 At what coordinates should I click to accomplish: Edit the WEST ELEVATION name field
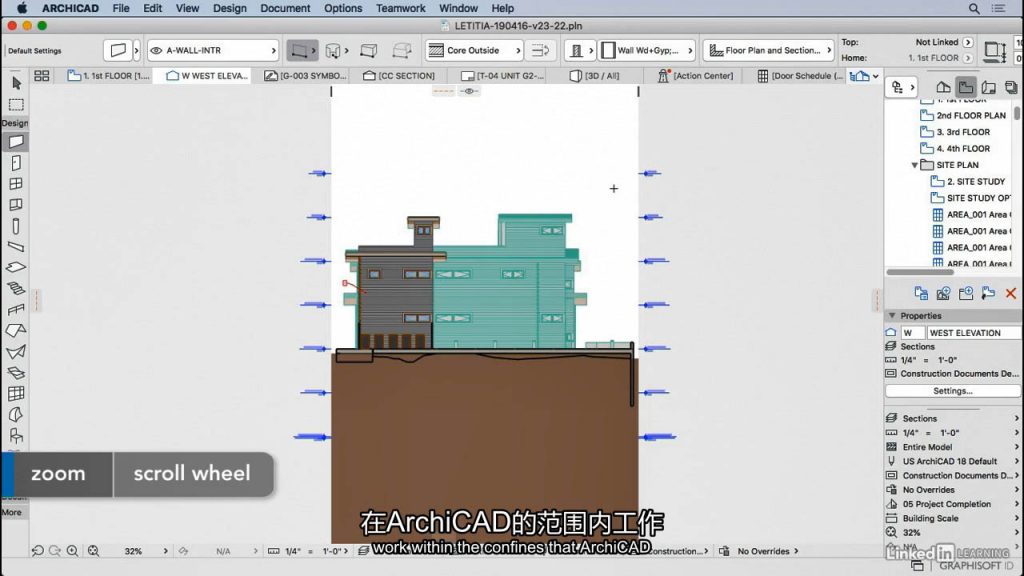(974, 333)
